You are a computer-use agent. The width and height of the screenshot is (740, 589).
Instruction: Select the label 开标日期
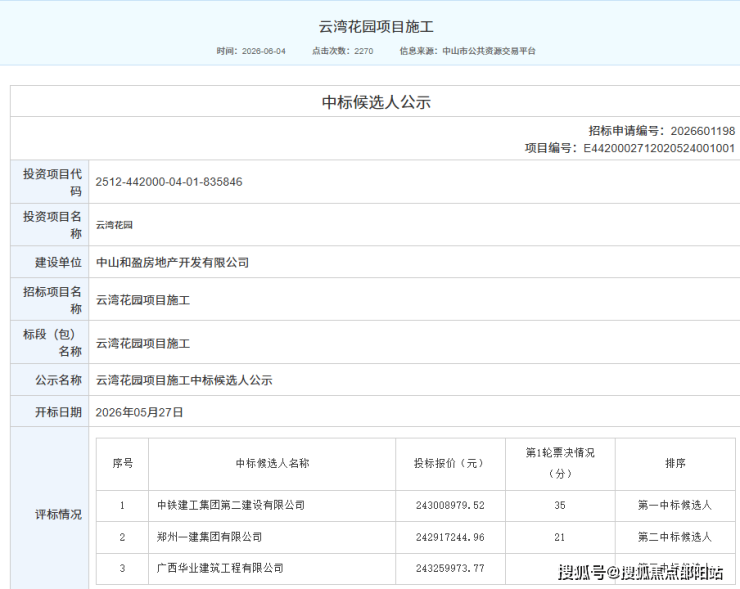(x=59, y=412)
